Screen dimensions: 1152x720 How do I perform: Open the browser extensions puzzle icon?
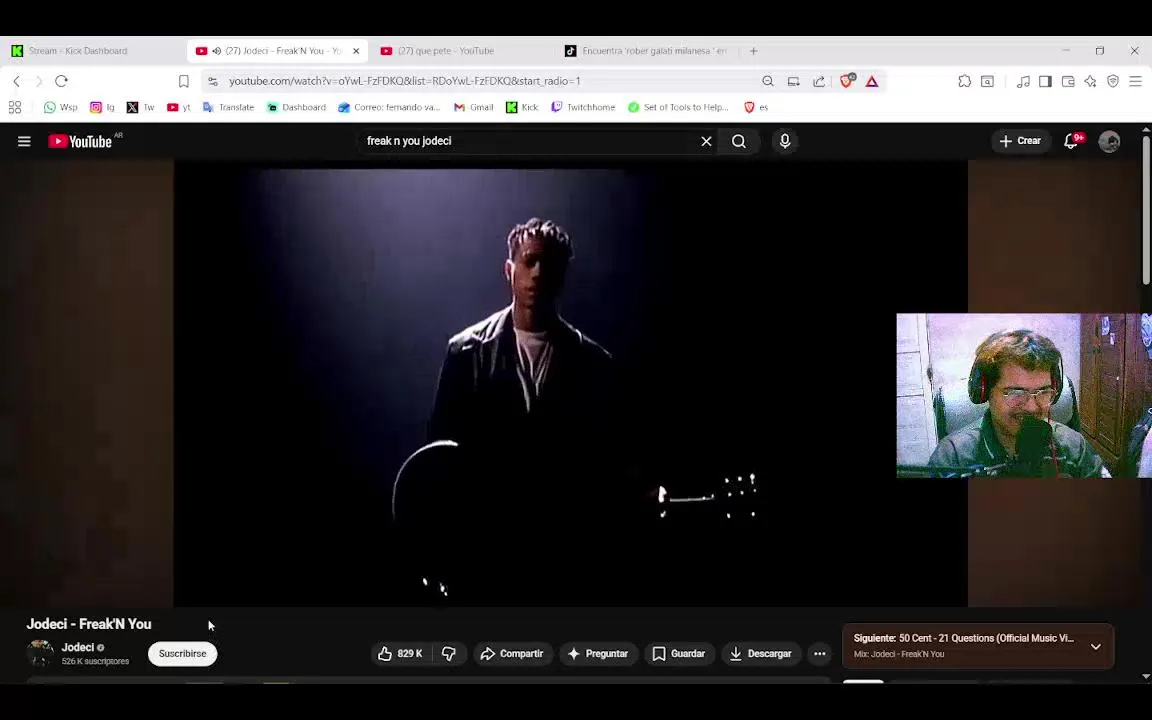[x=965, y=81]
